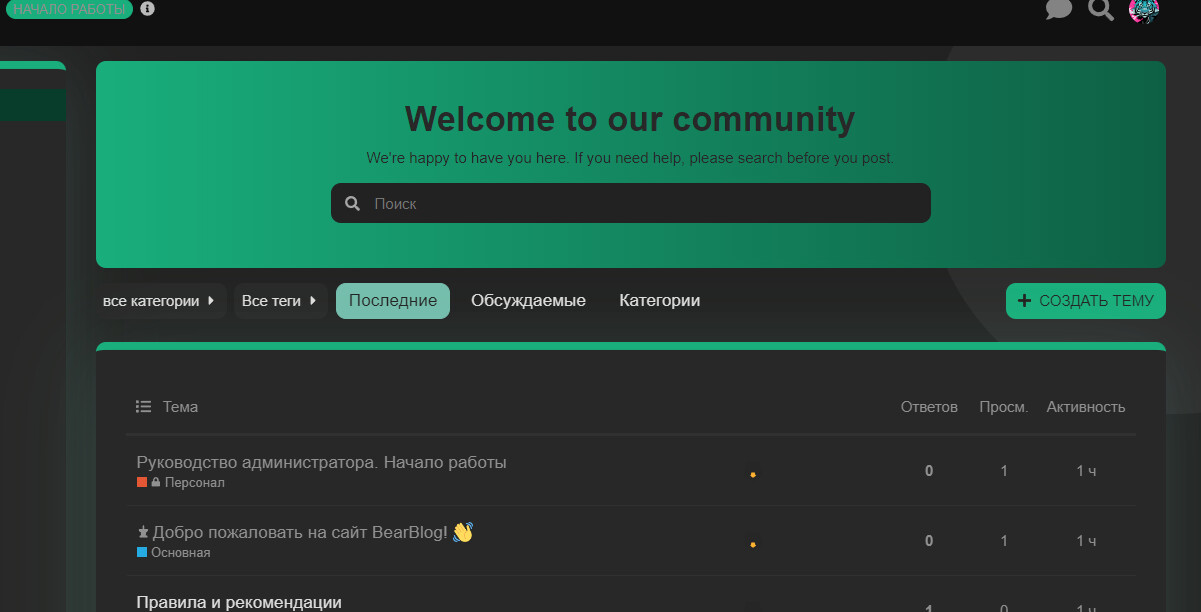The image size is (1201, 612).
Task: Focus the Поиск search input field
Action: 640,204
